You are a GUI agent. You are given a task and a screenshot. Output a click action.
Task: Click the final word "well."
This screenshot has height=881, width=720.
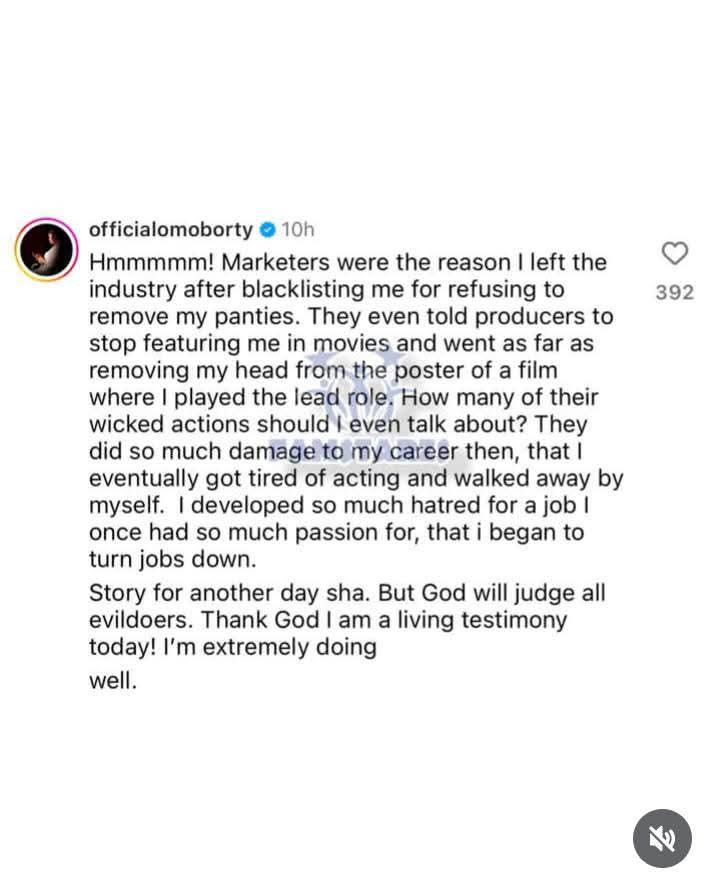pyautogui.click(x=112, y=688)
